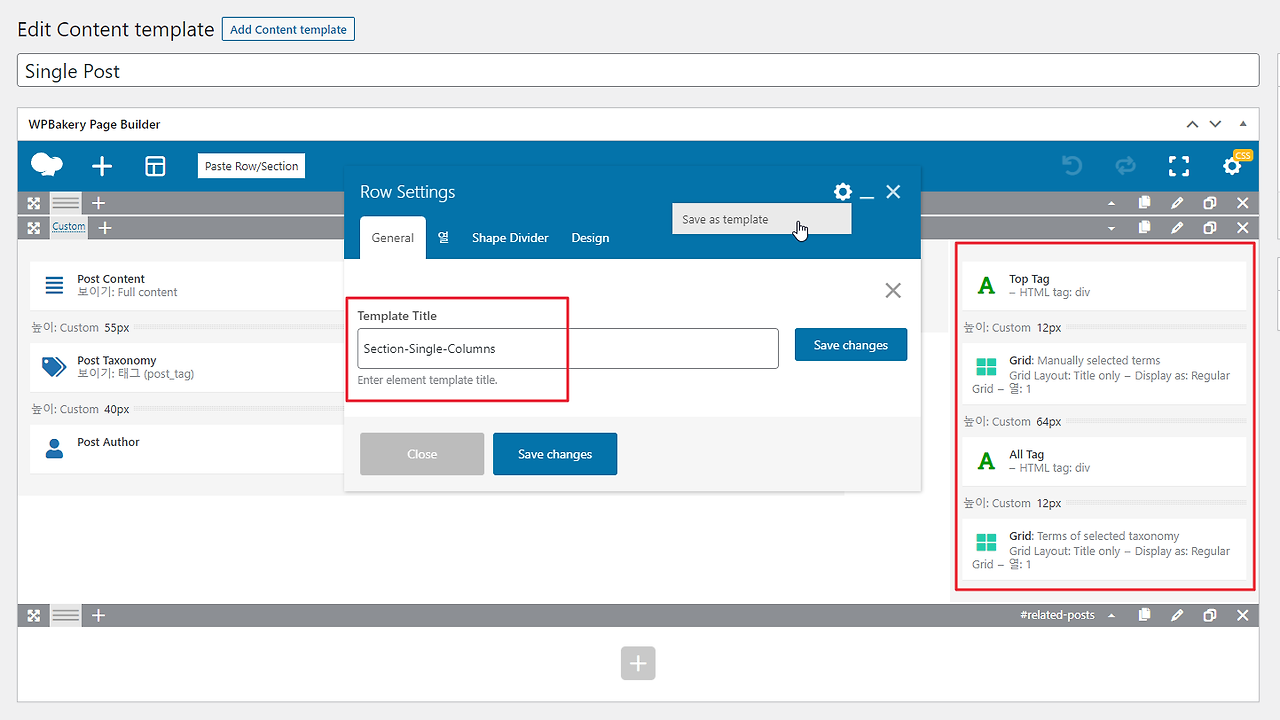Dismiss the Template Title panel with its X
The width and height of the screenshot is (1280, 720).
pos(893,290)
